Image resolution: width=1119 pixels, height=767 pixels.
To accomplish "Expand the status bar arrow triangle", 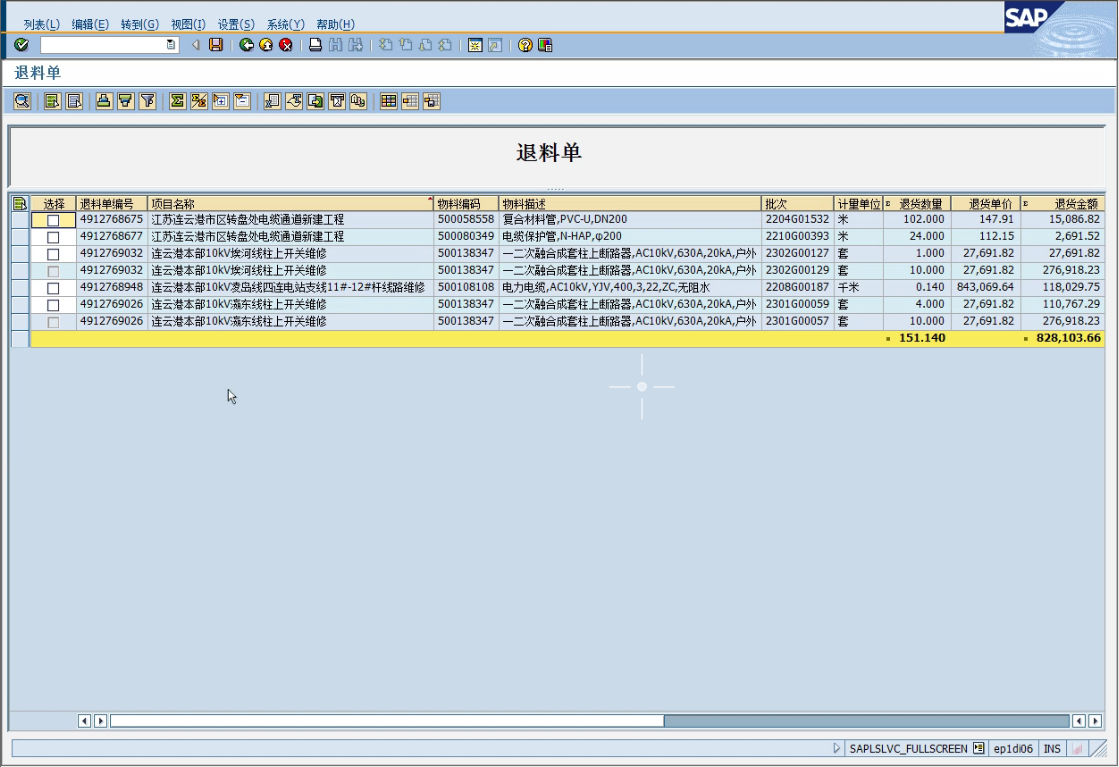I will pyautogui.click(x=837, y=748).
